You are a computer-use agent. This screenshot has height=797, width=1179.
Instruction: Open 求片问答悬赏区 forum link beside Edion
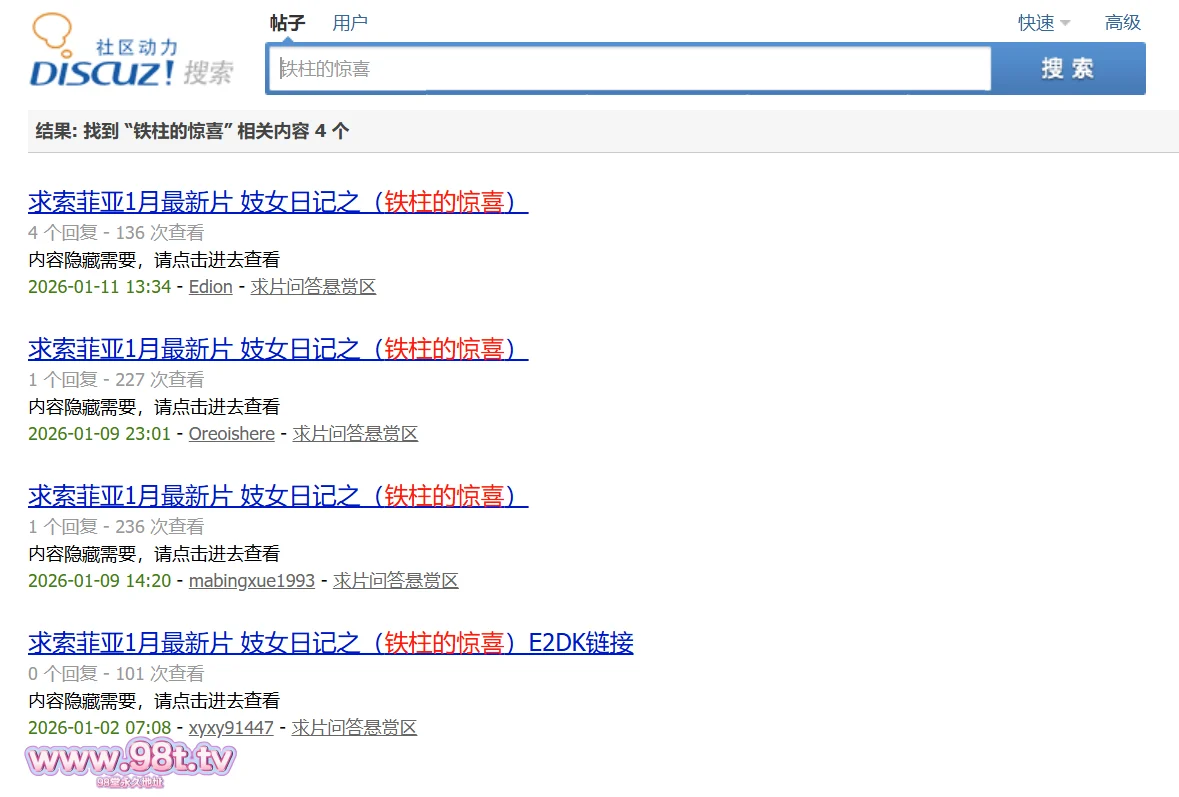click(x=313, y=287)
